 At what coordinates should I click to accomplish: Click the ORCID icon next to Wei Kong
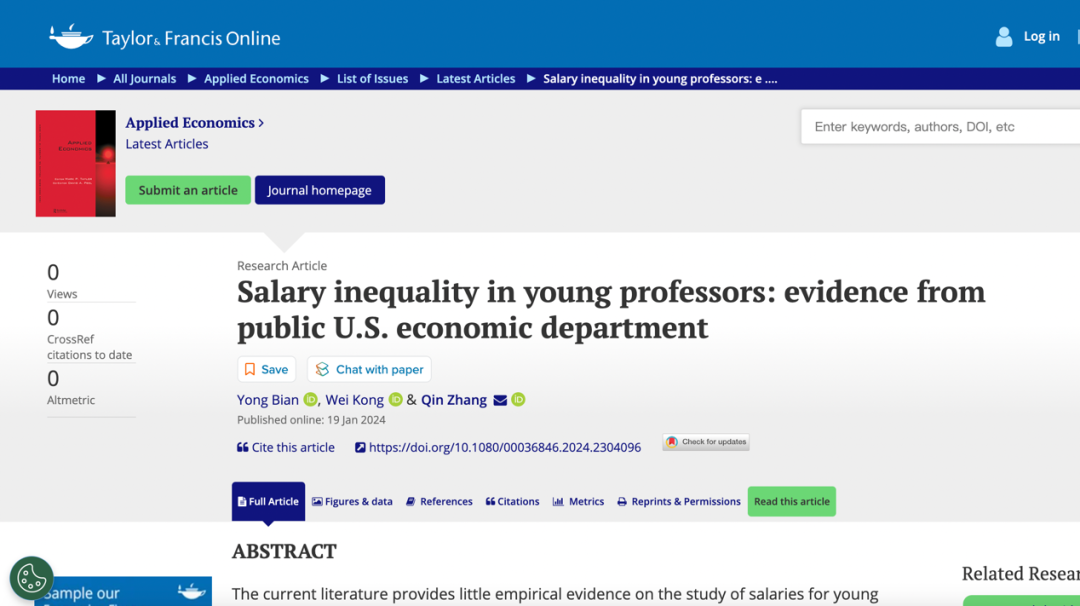(395, 399)
